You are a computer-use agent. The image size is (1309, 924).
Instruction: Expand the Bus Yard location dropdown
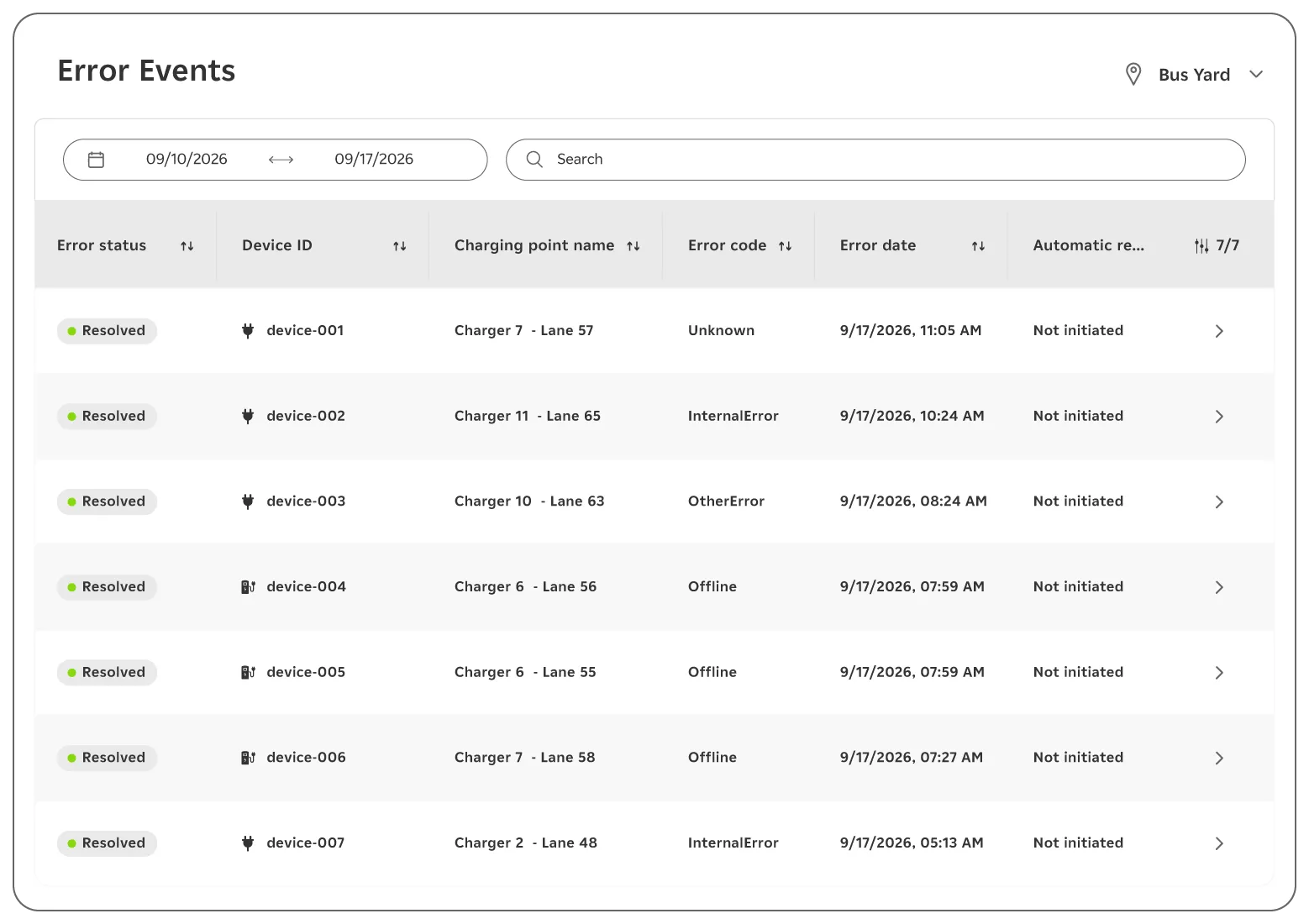1256,74
